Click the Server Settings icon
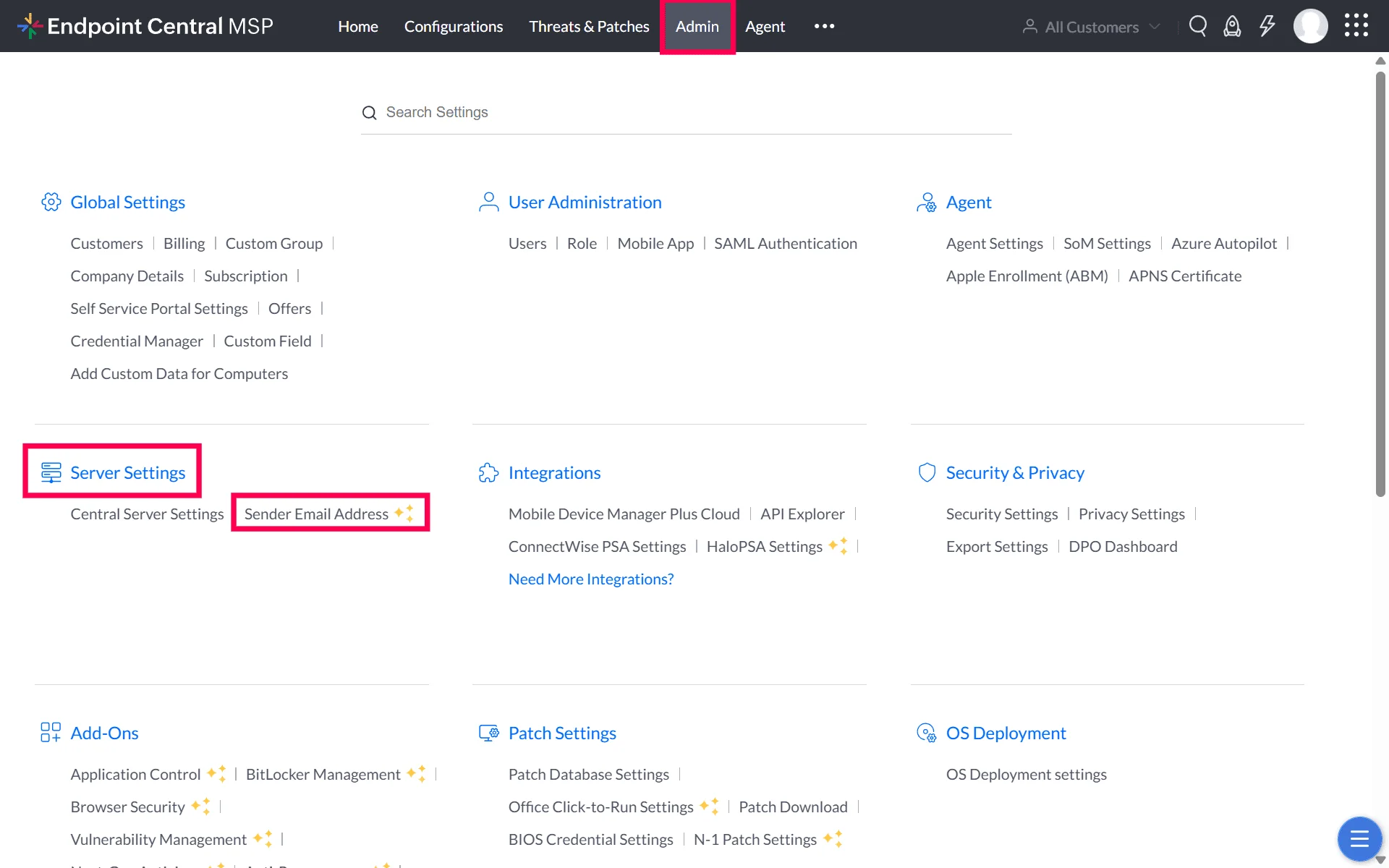This screenshot has width=1389, height=868. coord(51,472)
